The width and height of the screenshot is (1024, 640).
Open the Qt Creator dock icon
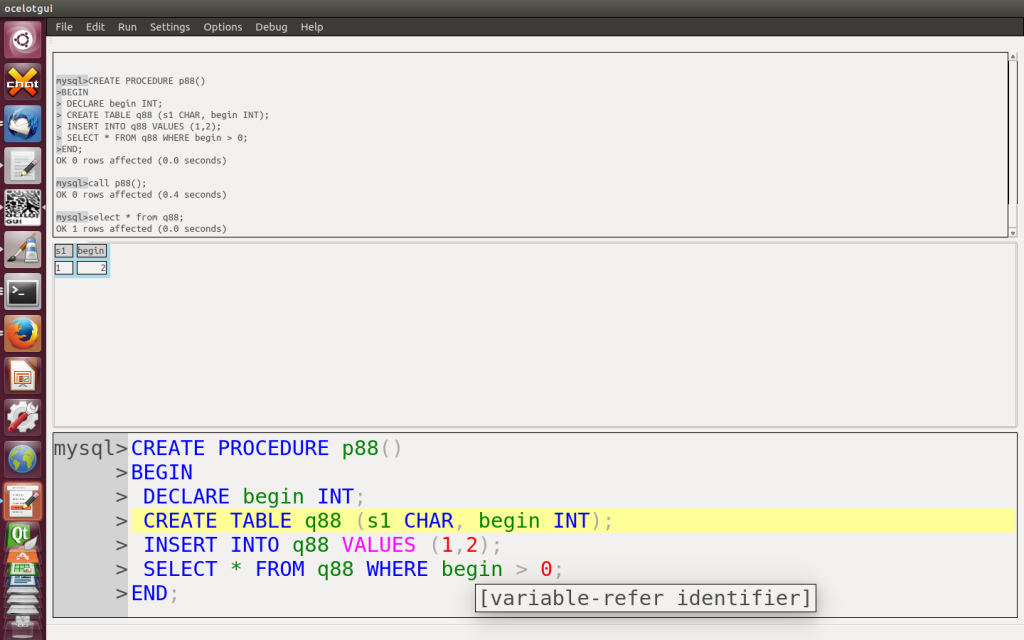(22, 538)
